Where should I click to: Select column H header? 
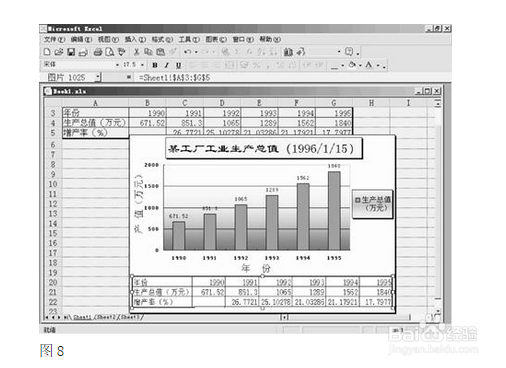[x=371, y=103]
